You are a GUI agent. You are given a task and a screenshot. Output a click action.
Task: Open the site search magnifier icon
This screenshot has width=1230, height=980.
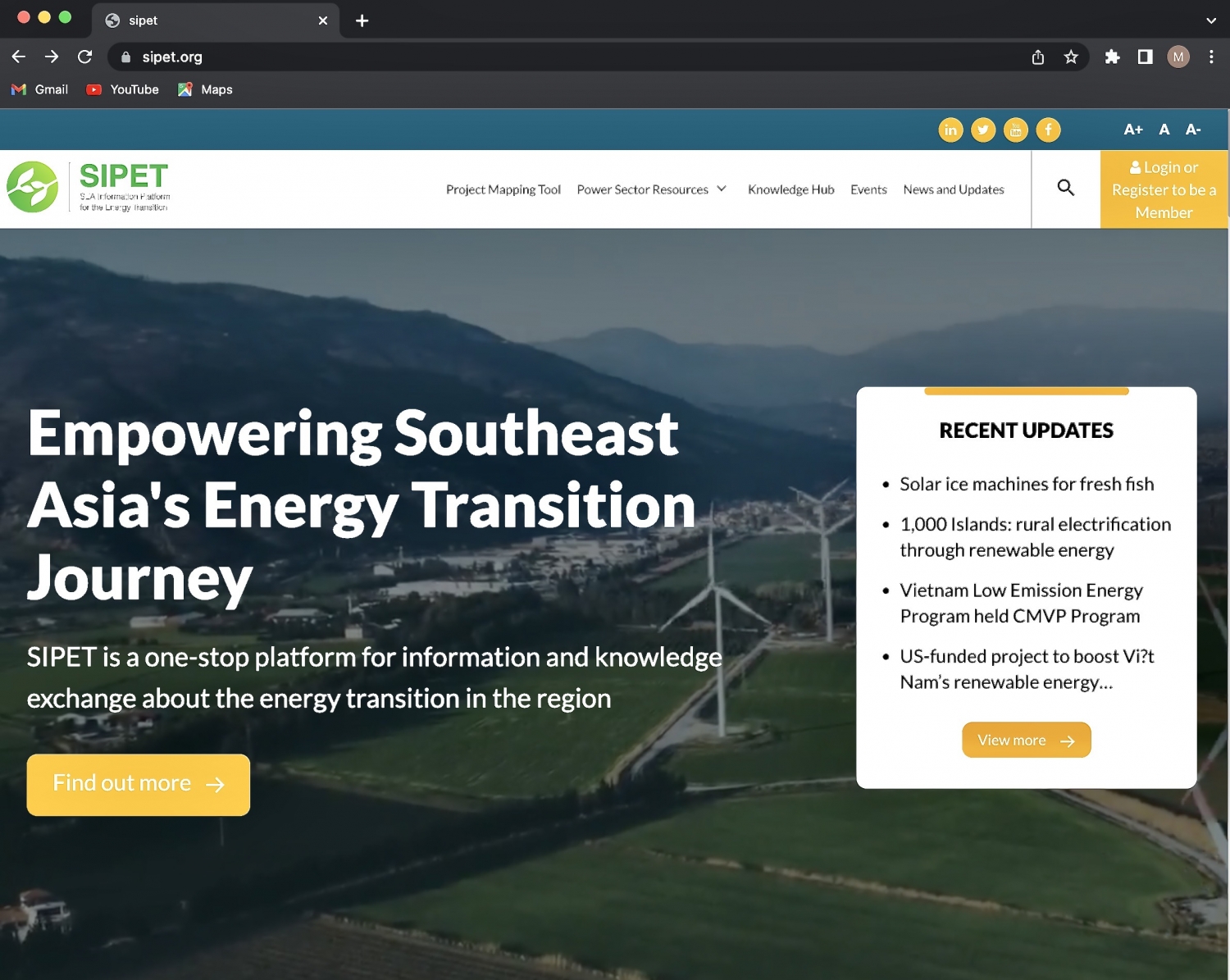1065,188
